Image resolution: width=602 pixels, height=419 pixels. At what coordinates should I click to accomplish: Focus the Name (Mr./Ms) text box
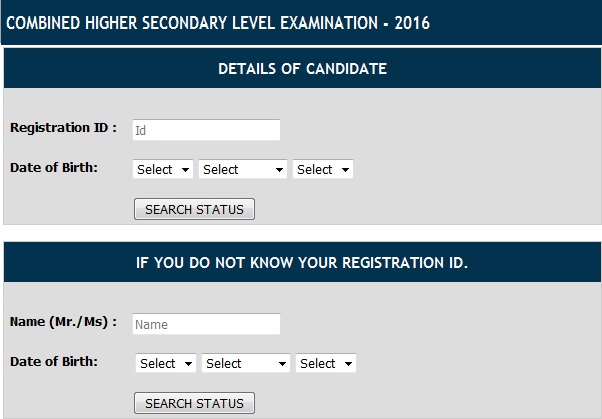coord(206,324)
